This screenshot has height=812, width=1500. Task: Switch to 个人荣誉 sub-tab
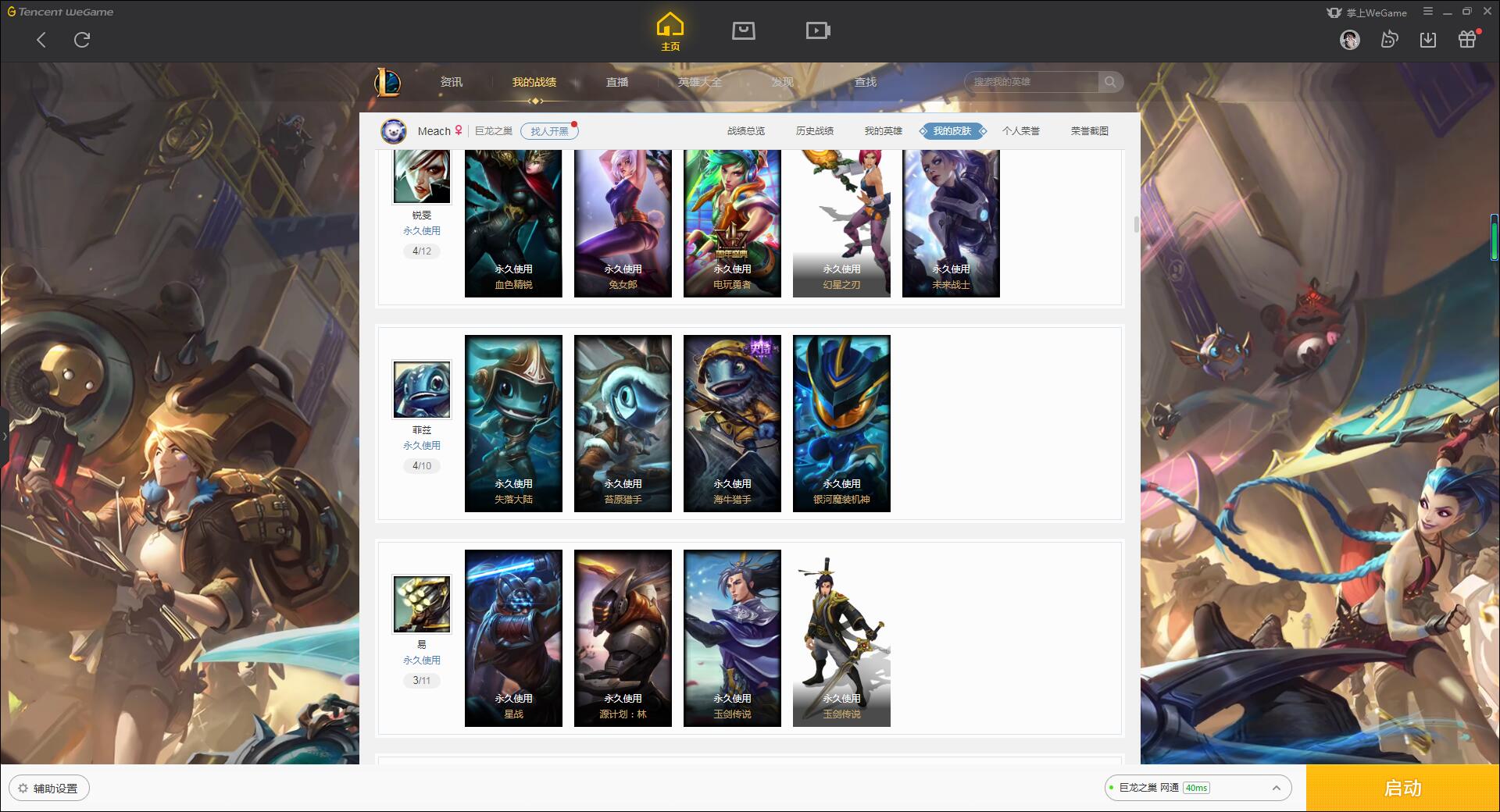pyautogui.click(x=1021, y=131)
